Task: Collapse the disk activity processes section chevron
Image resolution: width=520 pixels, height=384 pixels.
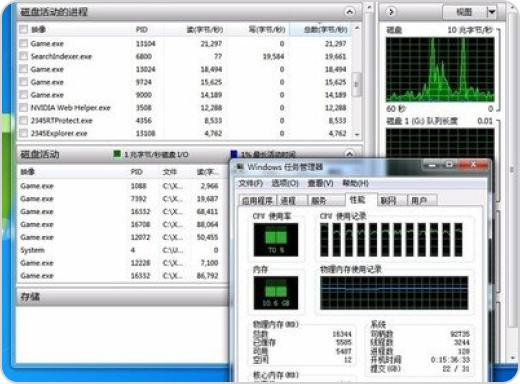Action: coord(349,12)
